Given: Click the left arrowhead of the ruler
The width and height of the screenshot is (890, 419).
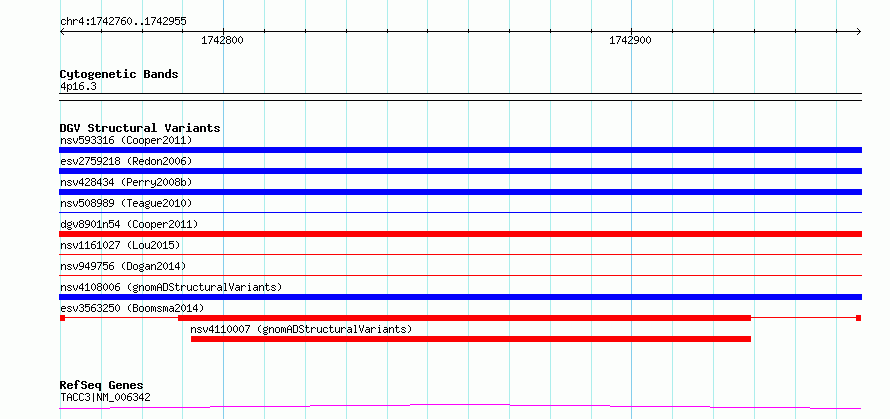Looking at the screenshot, I should [63, 32].
